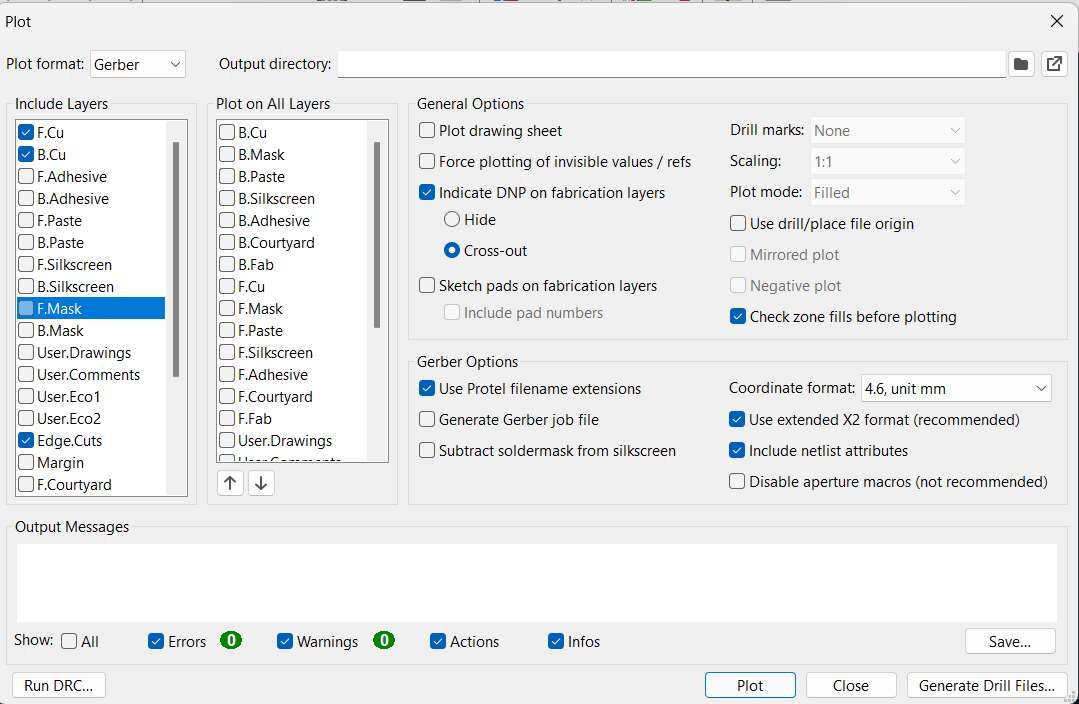Move selected layer up in plot order
The image size is (1079, 704).
(229, 482)
